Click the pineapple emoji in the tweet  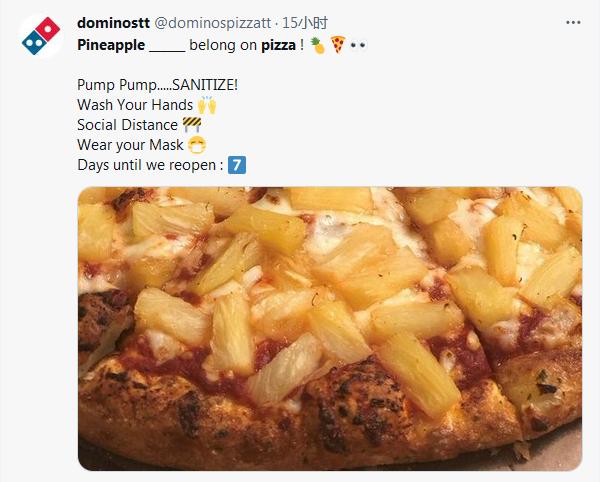317,45
